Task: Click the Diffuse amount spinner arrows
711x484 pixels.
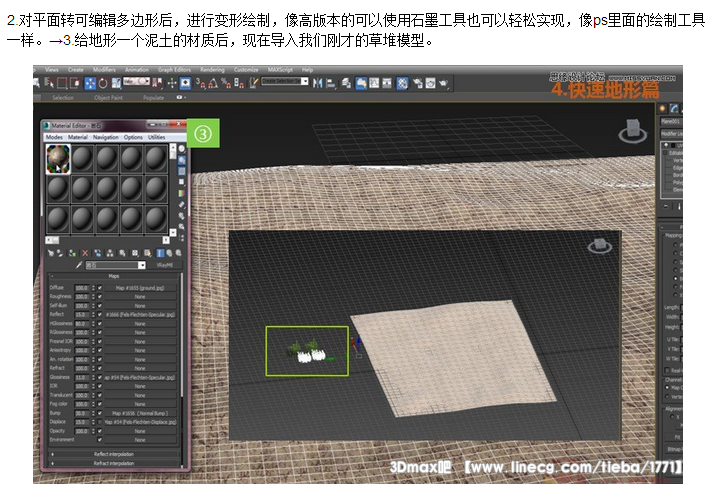Action: pos(93,288)
